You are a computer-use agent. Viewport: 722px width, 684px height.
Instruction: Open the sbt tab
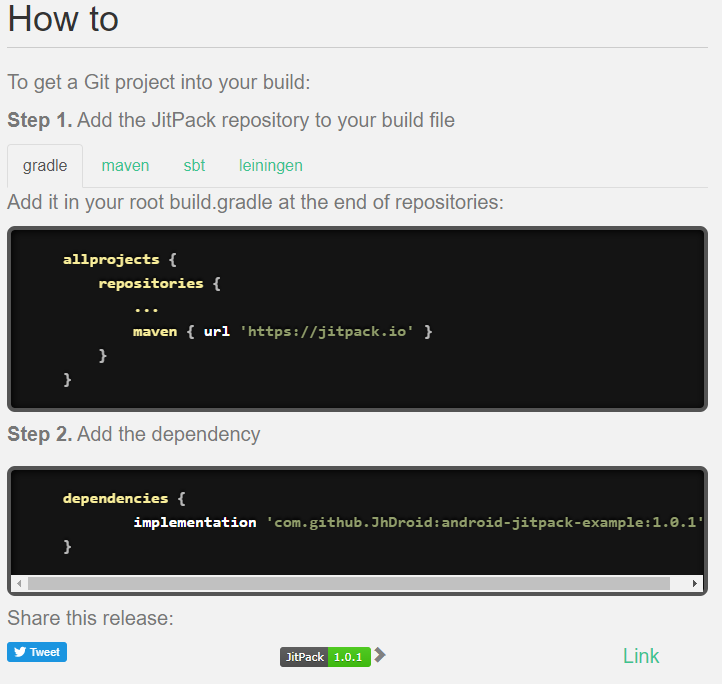[194, 166]
